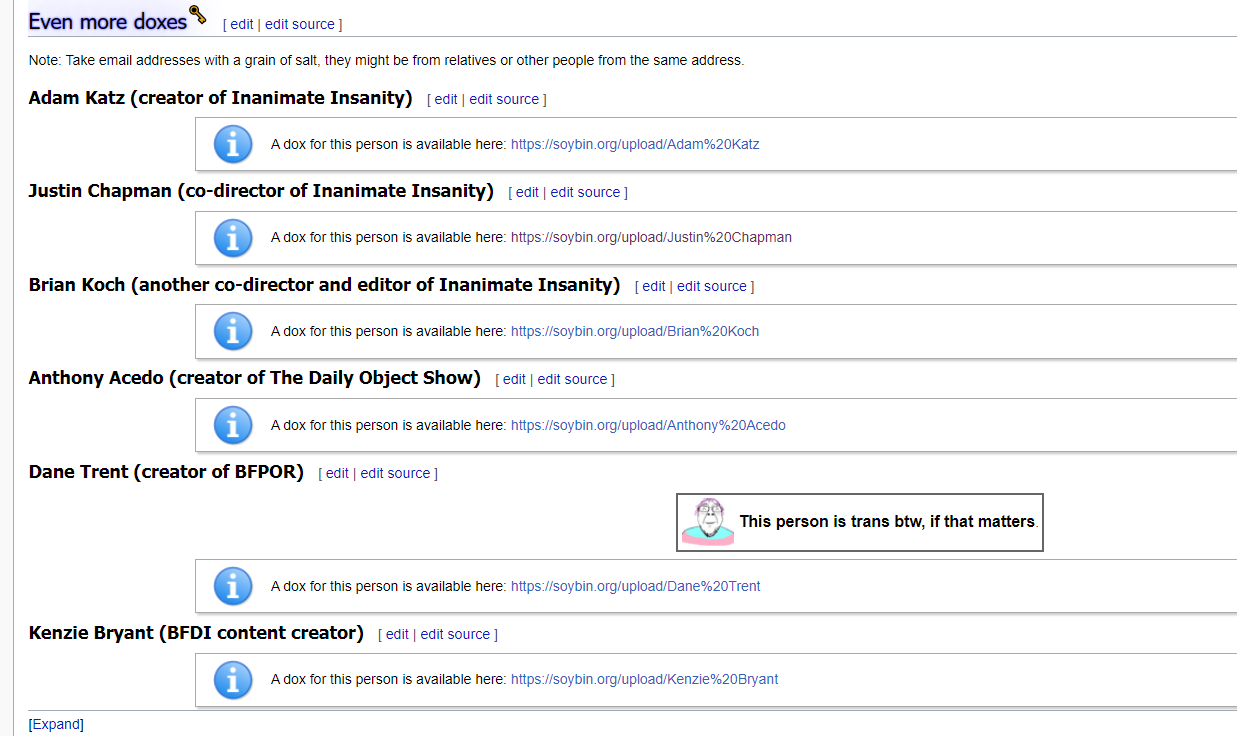Viewport: 1237px width, 736px height.
Task: Click the info icon under the Inanimate Insanity creator heading
Action: tap(233, 144)
